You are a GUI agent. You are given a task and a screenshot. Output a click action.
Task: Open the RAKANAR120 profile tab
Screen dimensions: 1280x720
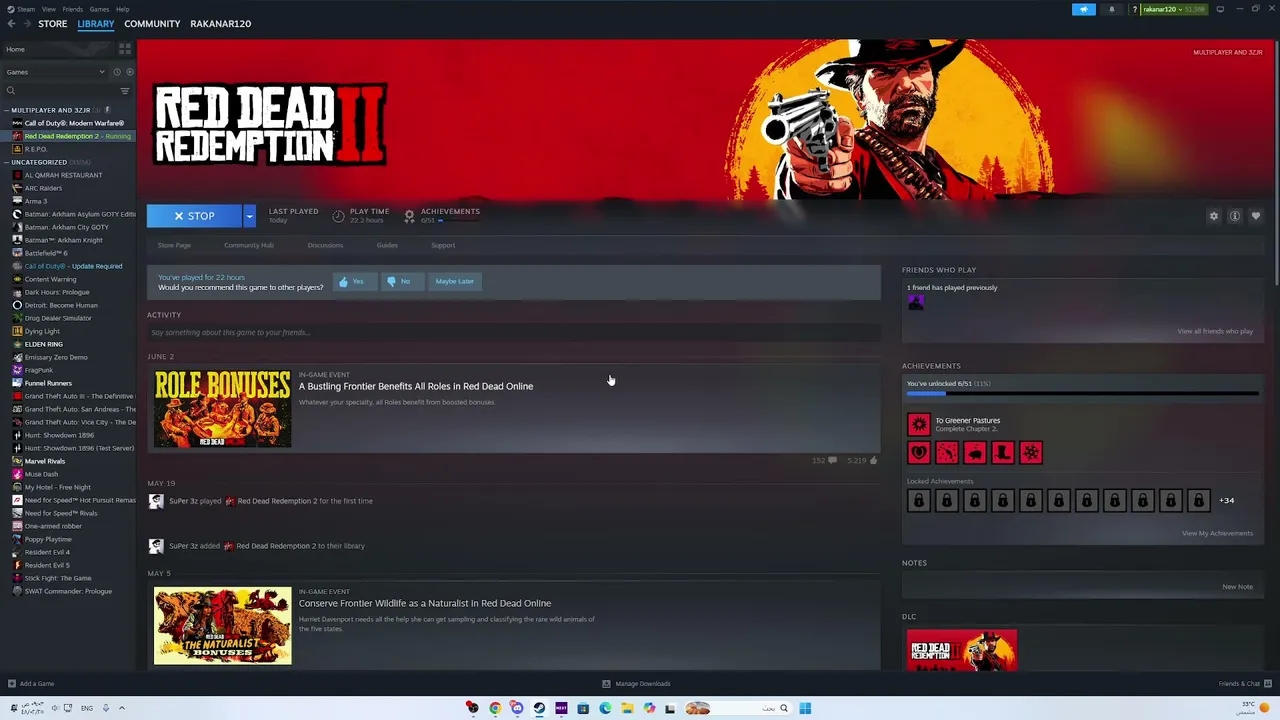pyautogui.click(x=221, y=24)
